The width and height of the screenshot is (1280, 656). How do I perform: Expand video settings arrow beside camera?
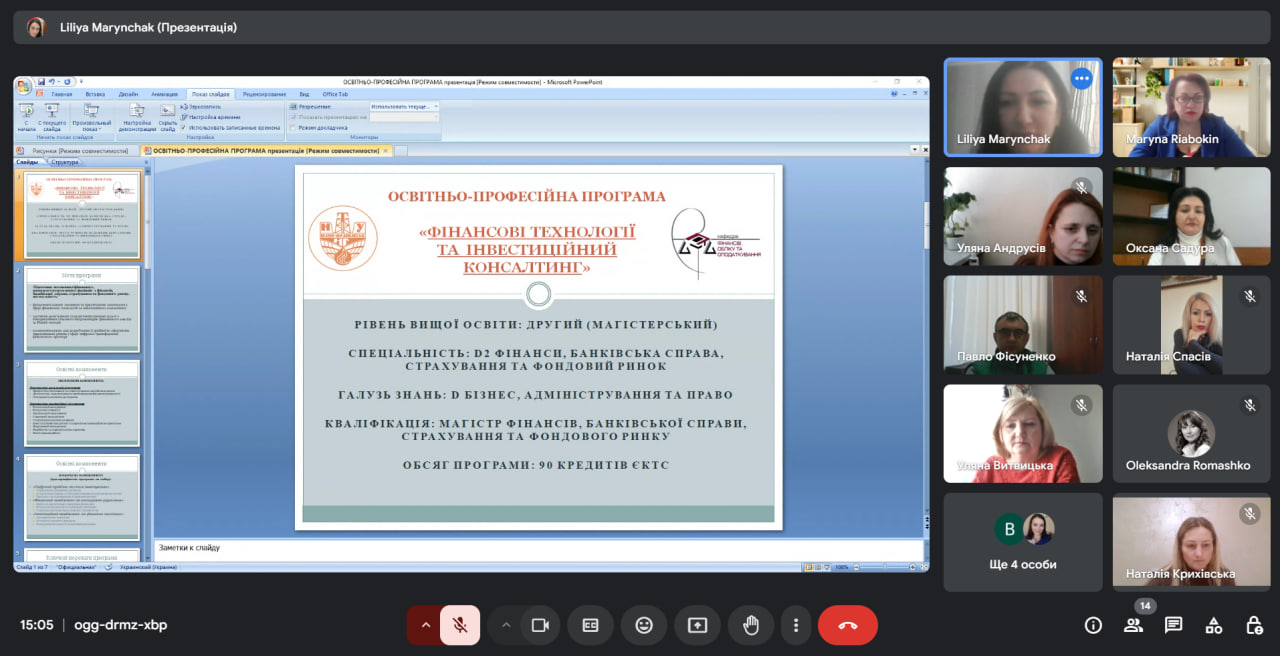506,625
